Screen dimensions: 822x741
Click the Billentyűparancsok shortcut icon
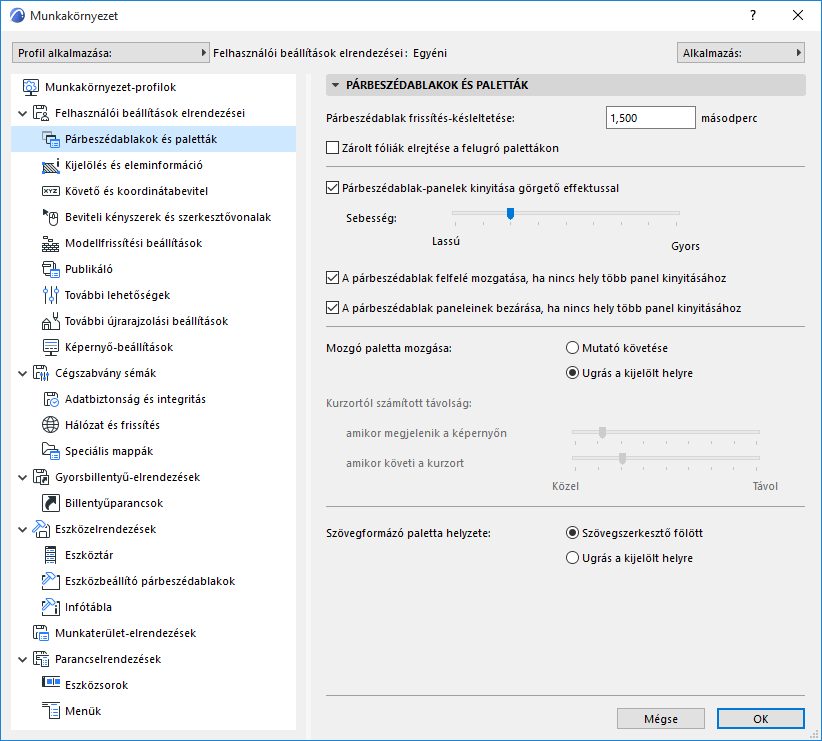pyautogui.click(x=52, y=503)
